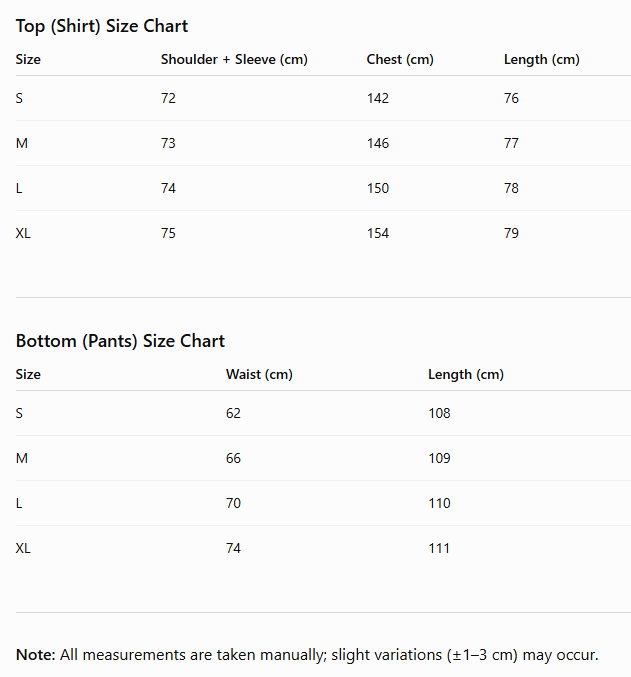Click the shirt Length (cm) column header
Image resolution: width=631 pixels, height=677 pixels.
pos(542,59)
